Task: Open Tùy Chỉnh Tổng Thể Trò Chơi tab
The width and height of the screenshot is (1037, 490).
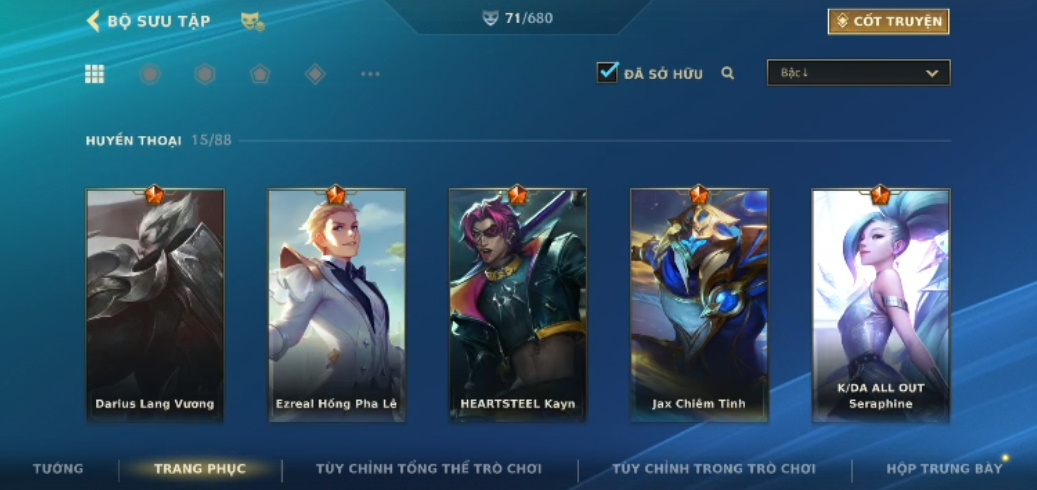Action: click(x=429, y=469)
